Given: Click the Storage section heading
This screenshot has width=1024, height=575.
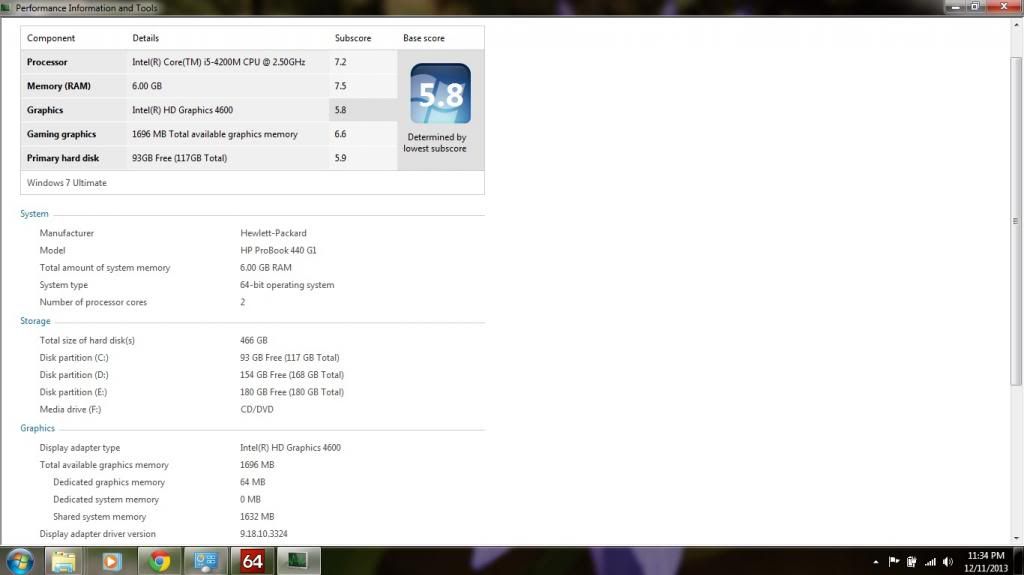Looking at the screenshot, I should [35, 321].
